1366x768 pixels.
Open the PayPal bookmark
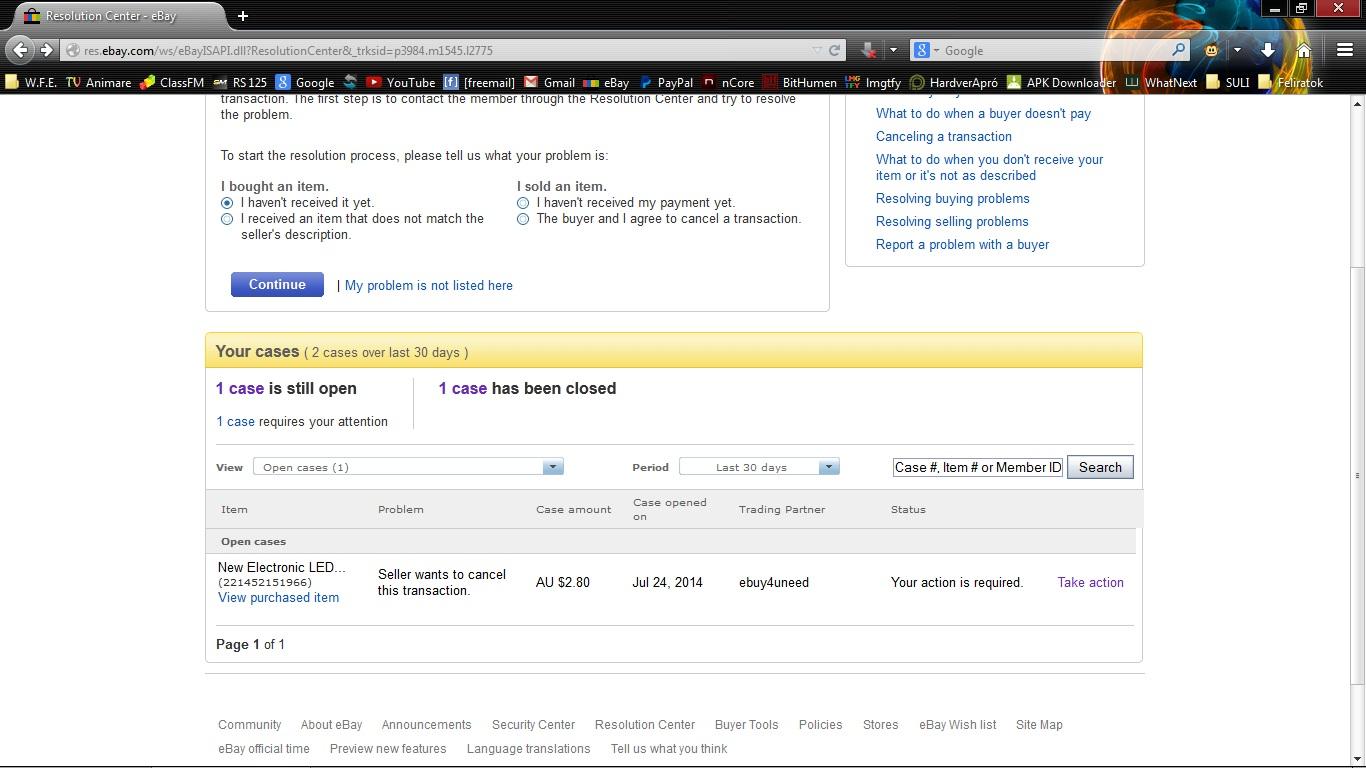665,82
